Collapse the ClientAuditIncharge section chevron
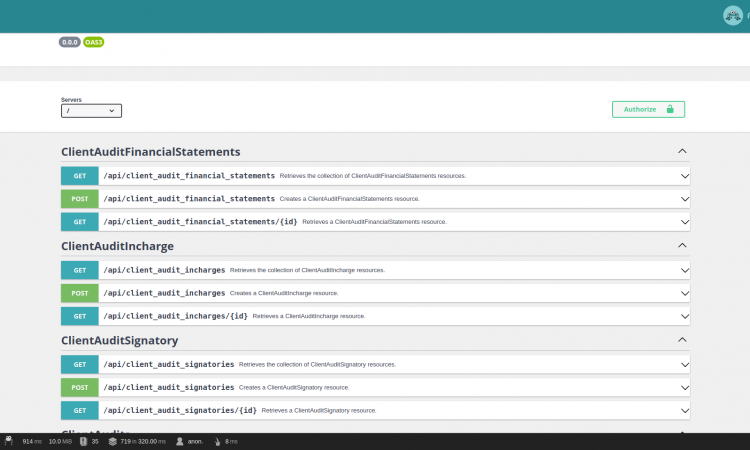The width and height of the screenshot is (750, 450). 682,245
